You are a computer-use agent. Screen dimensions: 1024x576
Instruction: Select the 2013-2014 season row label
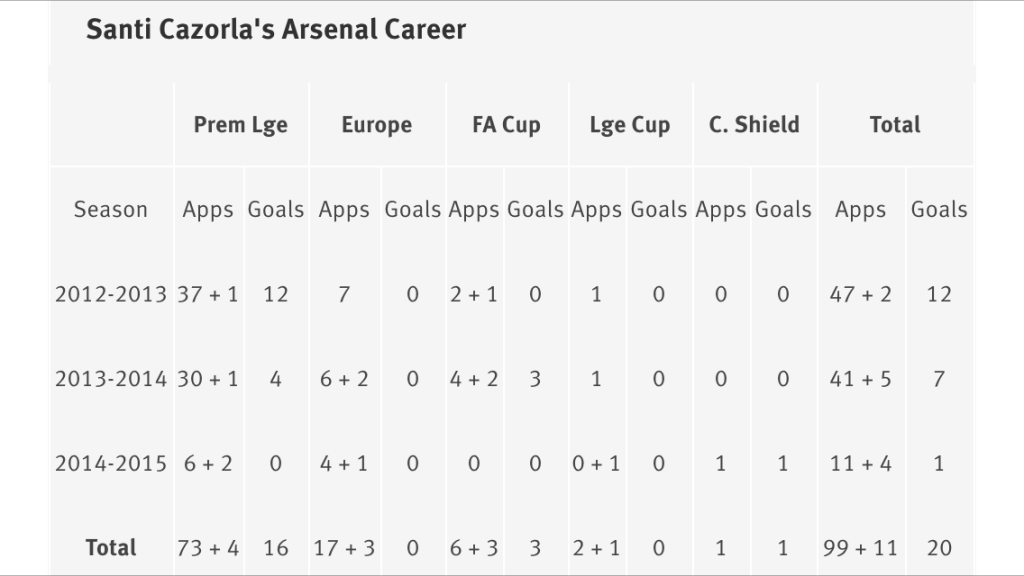click(110, 379)
